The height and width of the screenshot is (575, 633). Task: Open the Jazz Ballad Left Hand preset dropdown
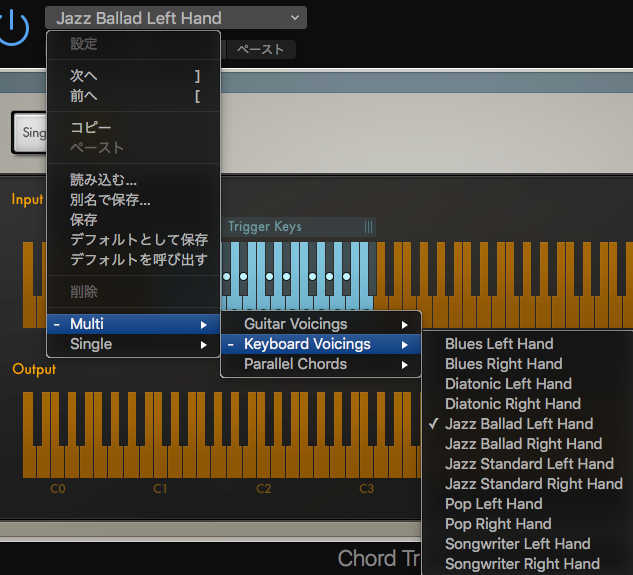176,18
